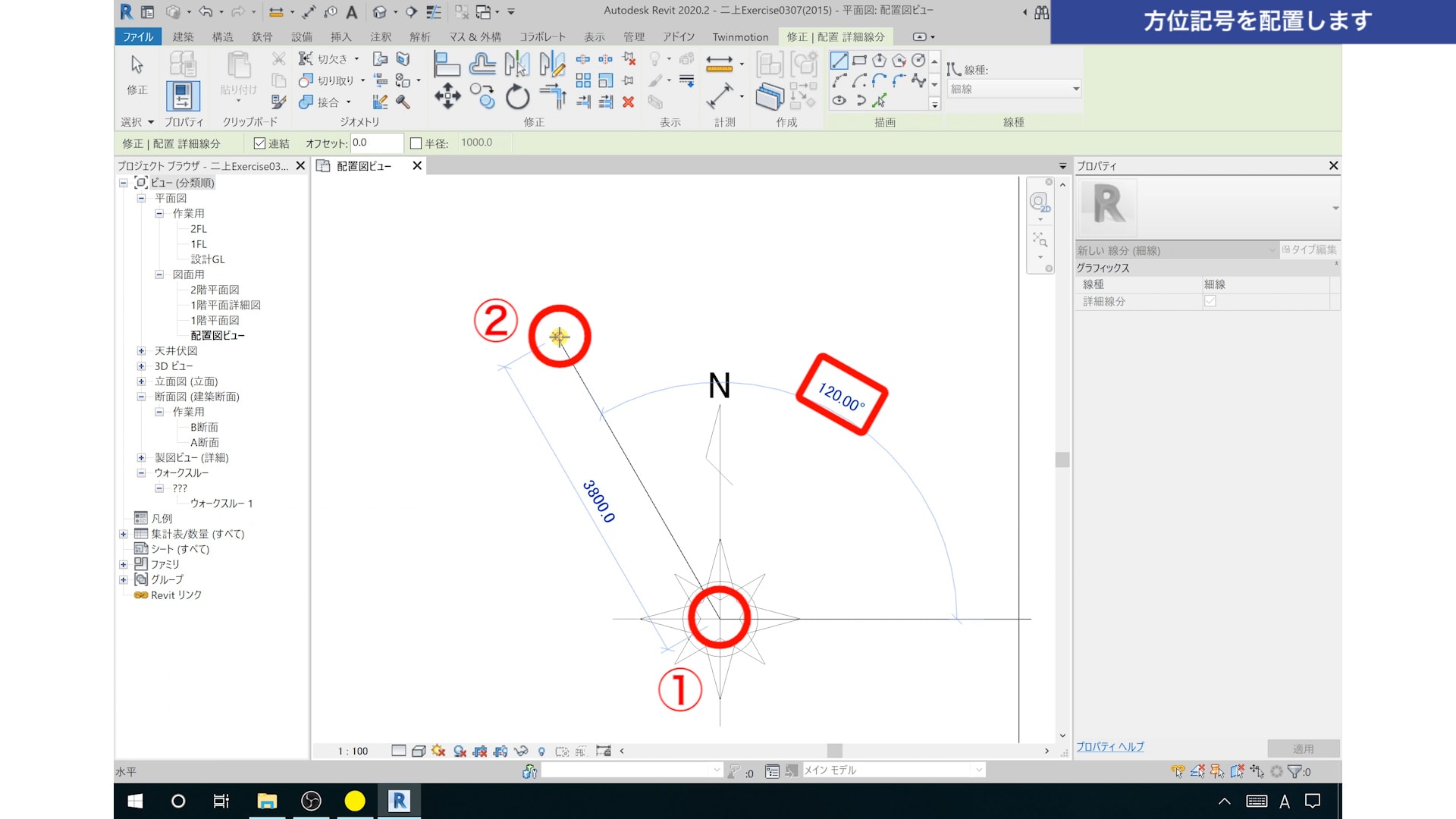Select the Line draw tool
This screenshot has width=1456, height=819.
point(839,61)
